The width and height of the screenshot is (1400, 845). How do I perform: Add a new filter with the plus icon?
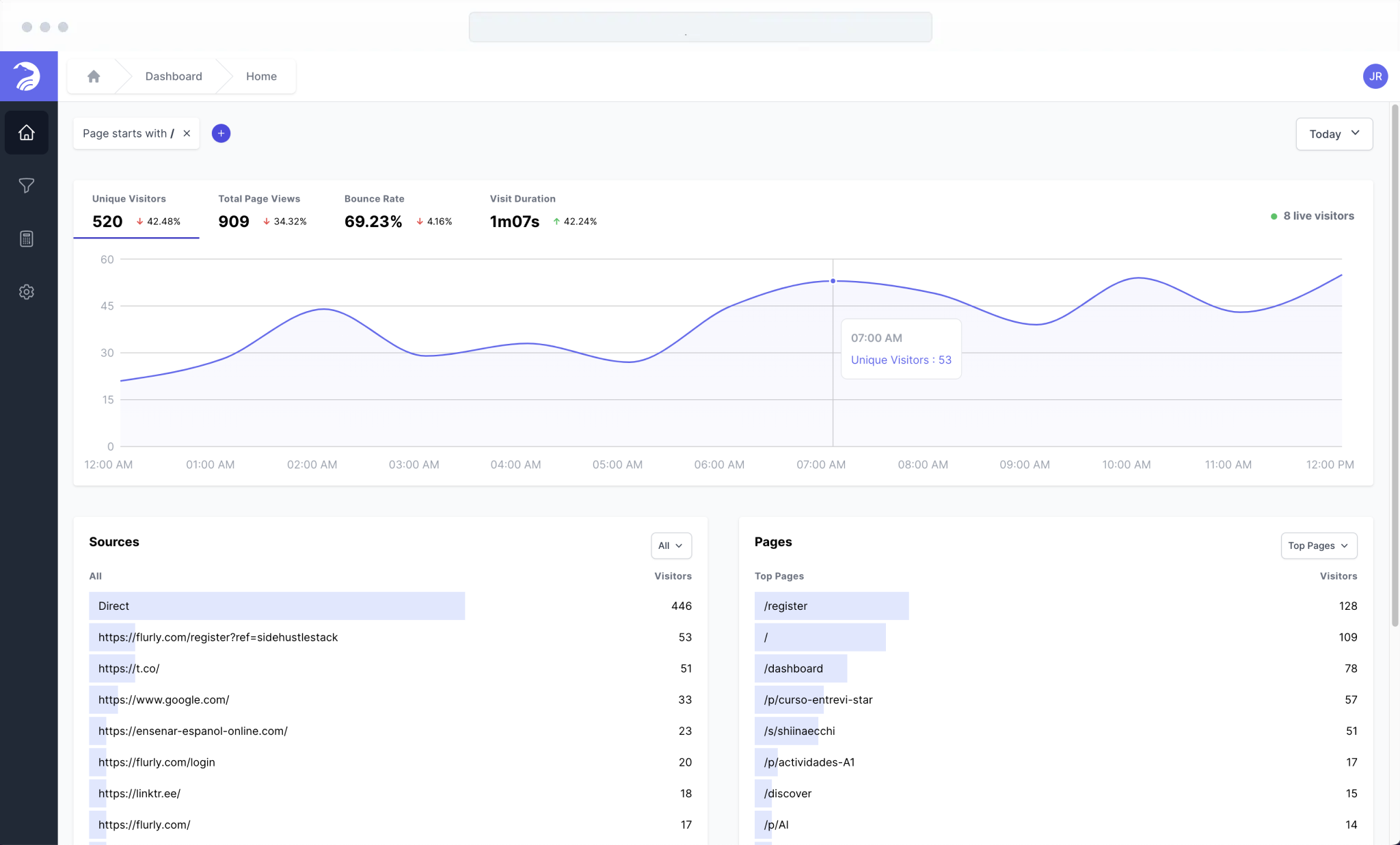(221, 133)
